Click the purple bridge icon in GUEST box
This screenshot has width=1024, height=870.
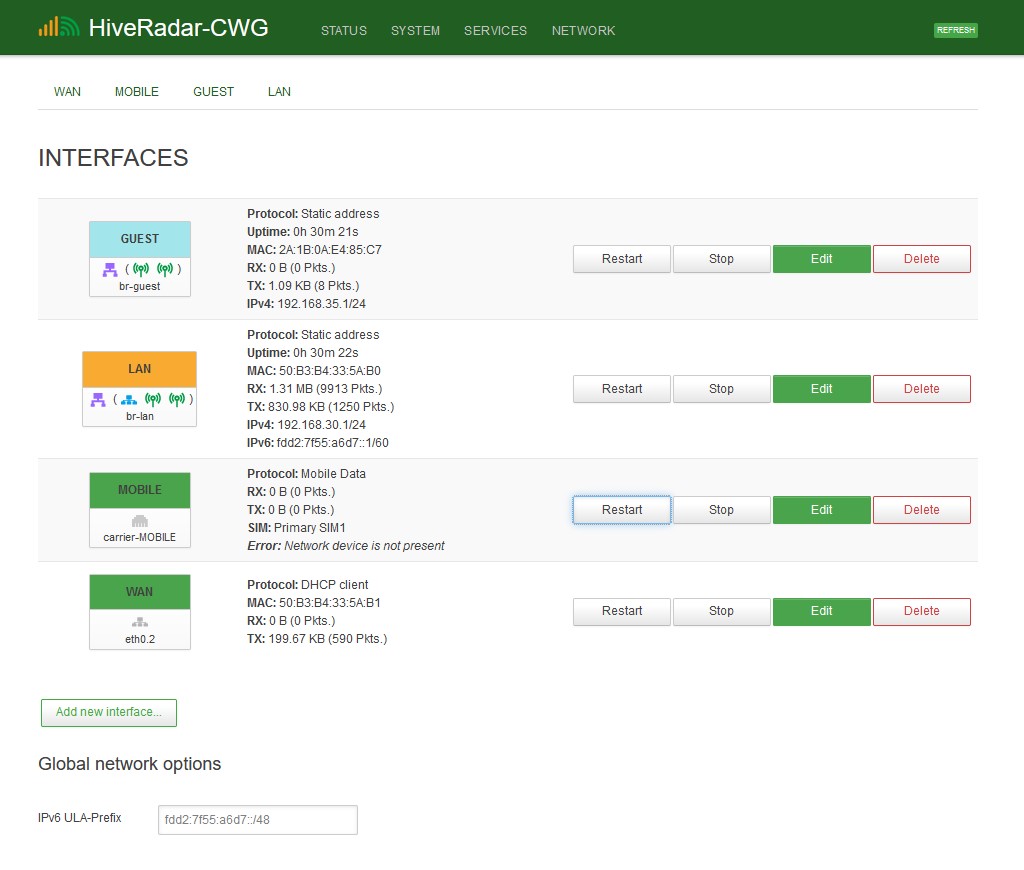coord(110,269)
